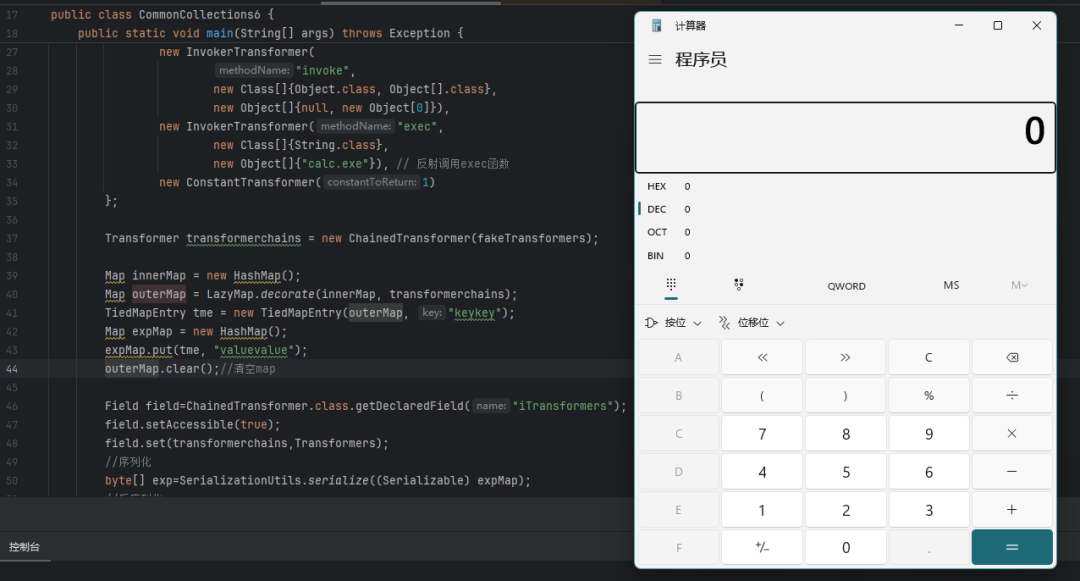Click the backspace key in calculator
The height and width of the screenshot is (581, 1080).
pos(1012,357)
